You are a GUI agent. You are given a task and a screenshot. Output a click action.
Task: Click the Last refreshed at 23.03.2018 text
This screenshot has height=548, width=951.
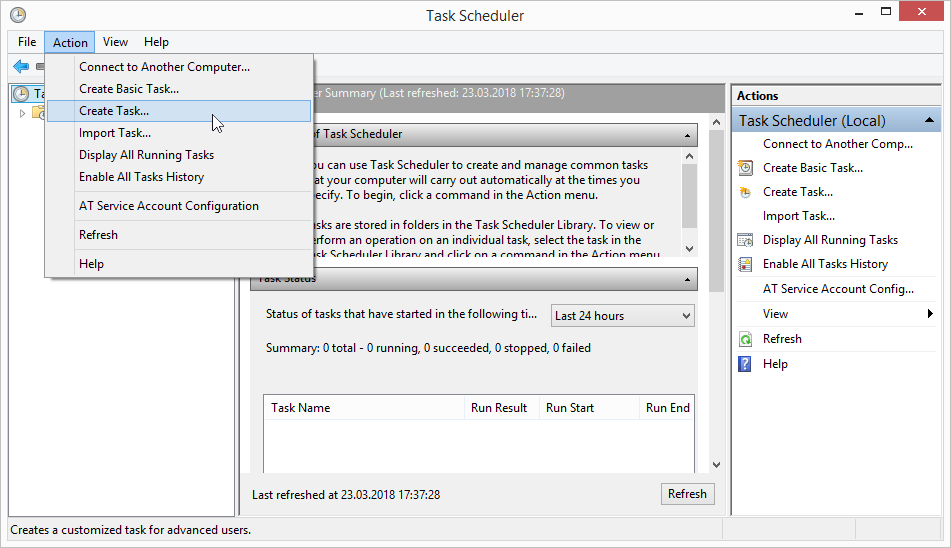pos(346,495)
